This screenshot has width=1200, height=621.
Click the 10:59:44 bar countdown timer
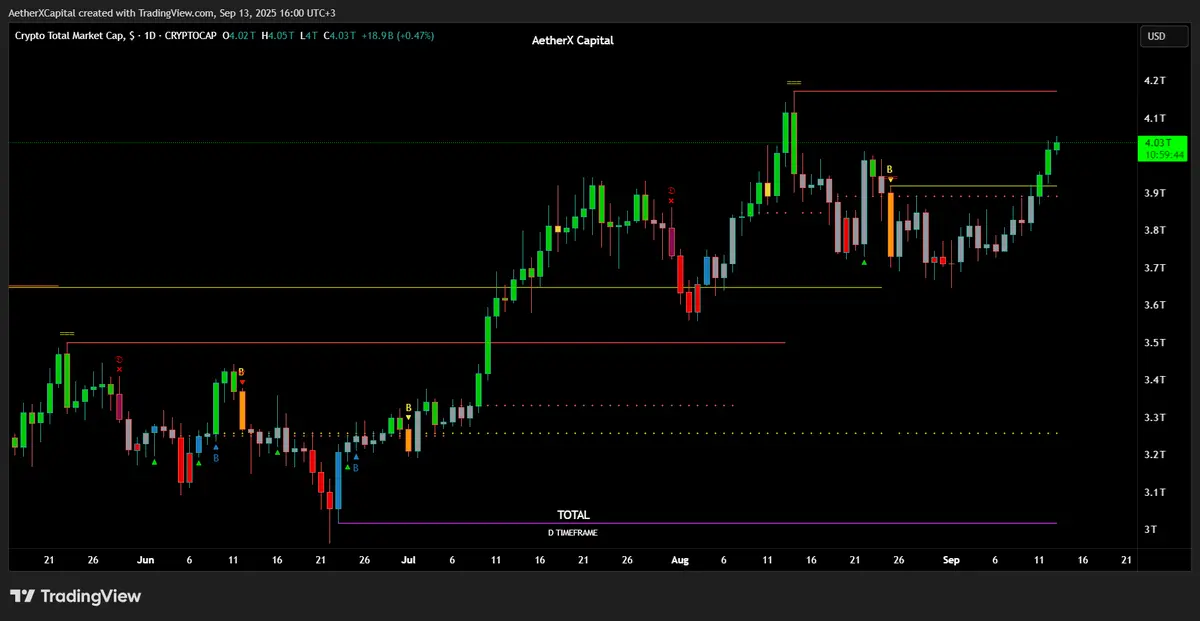1165,155
